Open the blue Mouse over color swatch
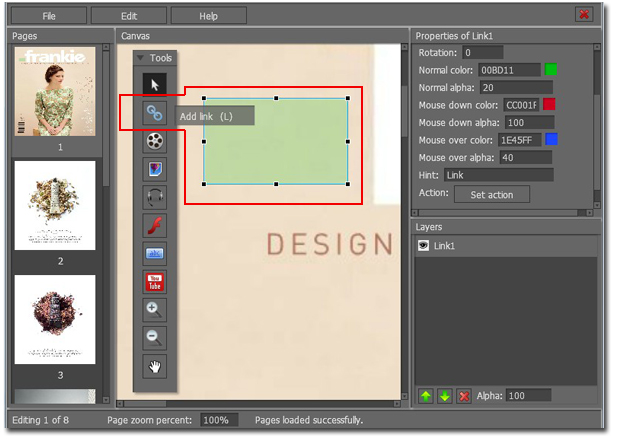This screenshot has width=620, height=441. tap(551, 139)
